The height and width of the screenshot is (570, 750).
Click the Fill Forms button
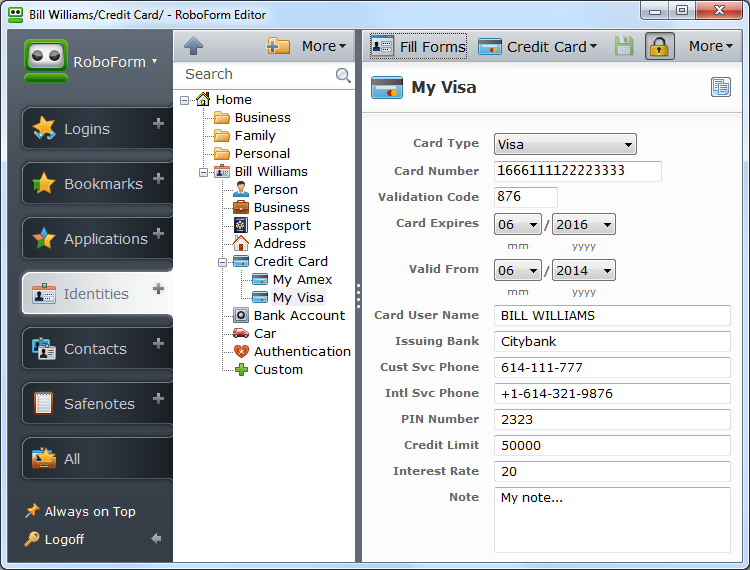pyautogui.click(x=418, y=46)
